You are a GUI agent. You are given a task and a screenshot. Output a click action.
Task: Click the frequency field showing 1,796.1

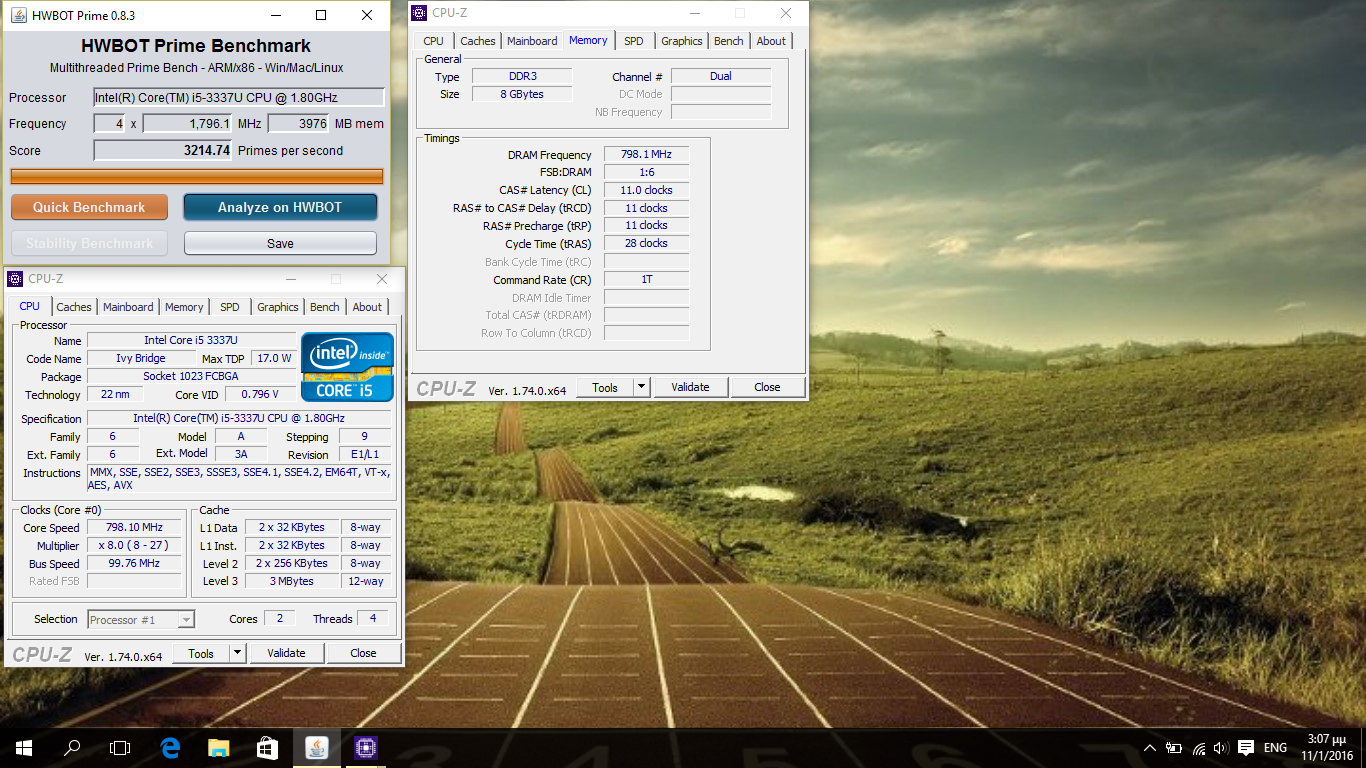click(x=188, y=124)
